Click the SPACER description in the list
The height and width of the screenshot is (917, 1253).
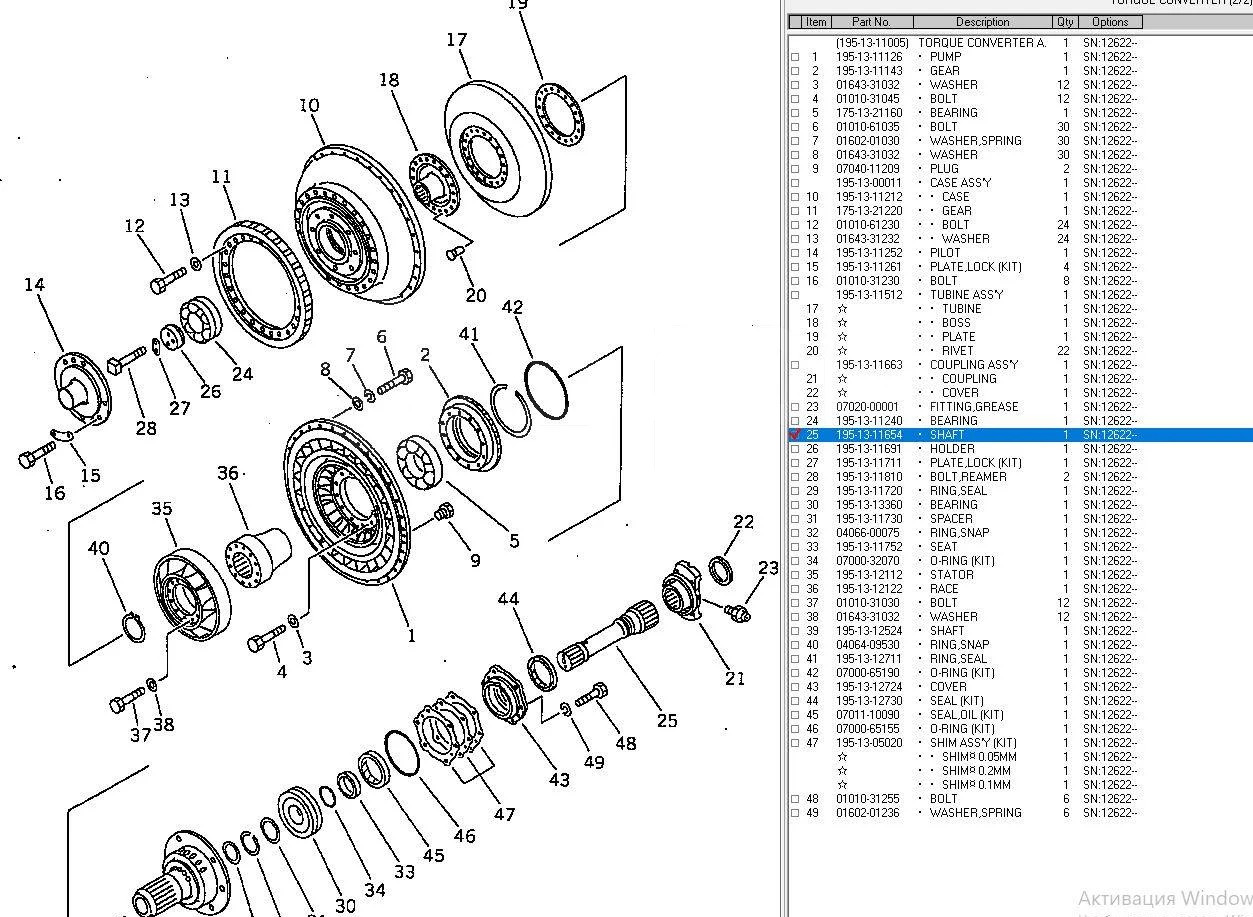(951, 519)
